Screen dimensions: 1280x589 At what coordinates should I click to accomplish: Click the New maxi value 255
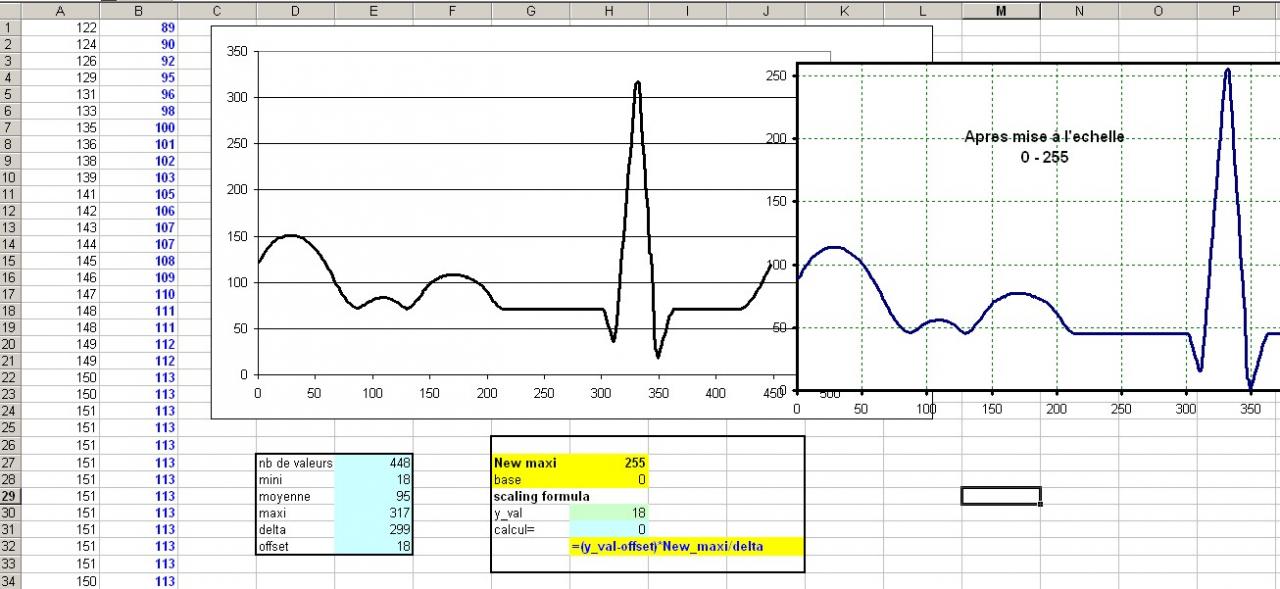pyautogui.click(x=608, y=463)
